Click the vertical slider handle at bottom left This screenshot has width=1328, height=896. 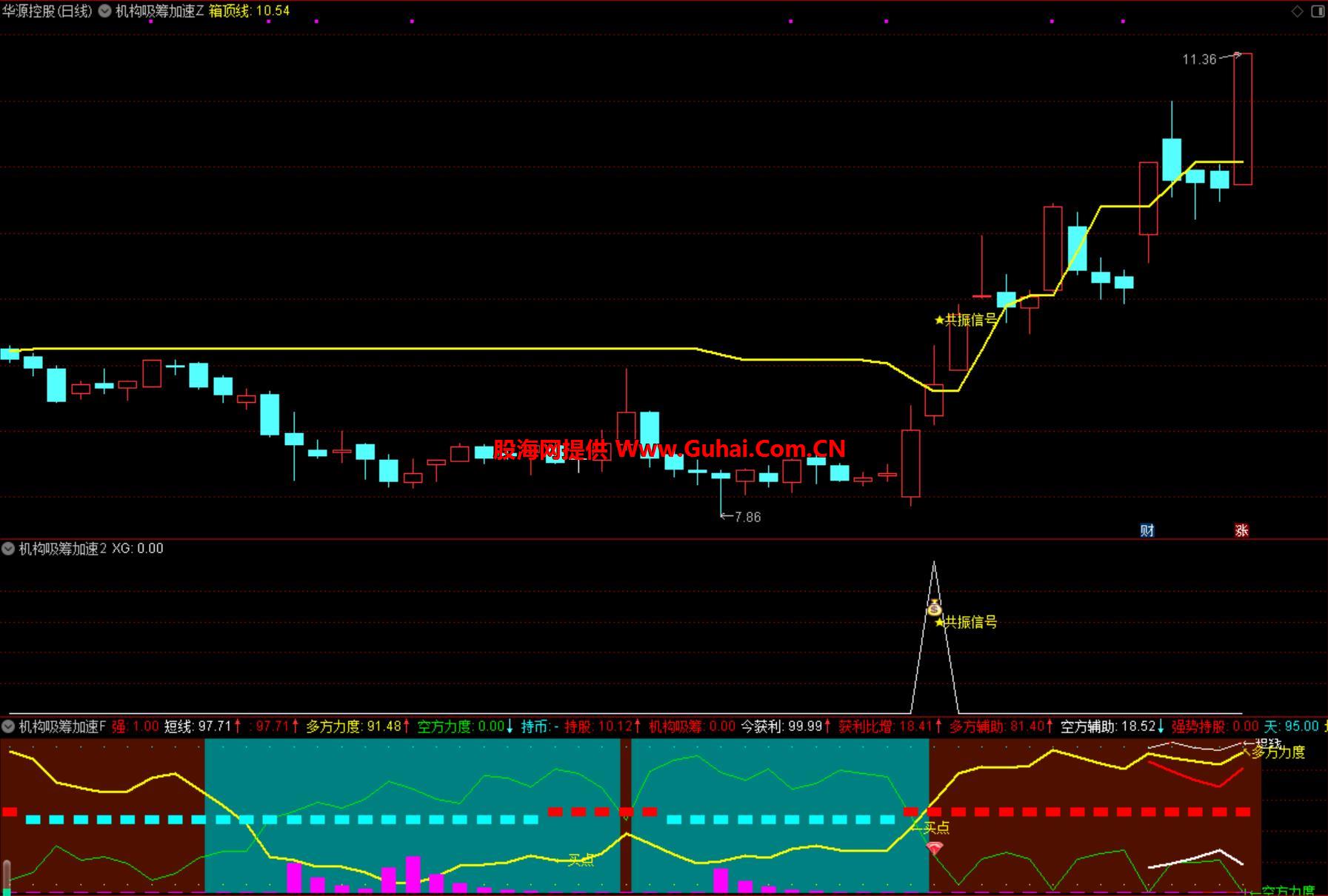(x=7, y=874)
